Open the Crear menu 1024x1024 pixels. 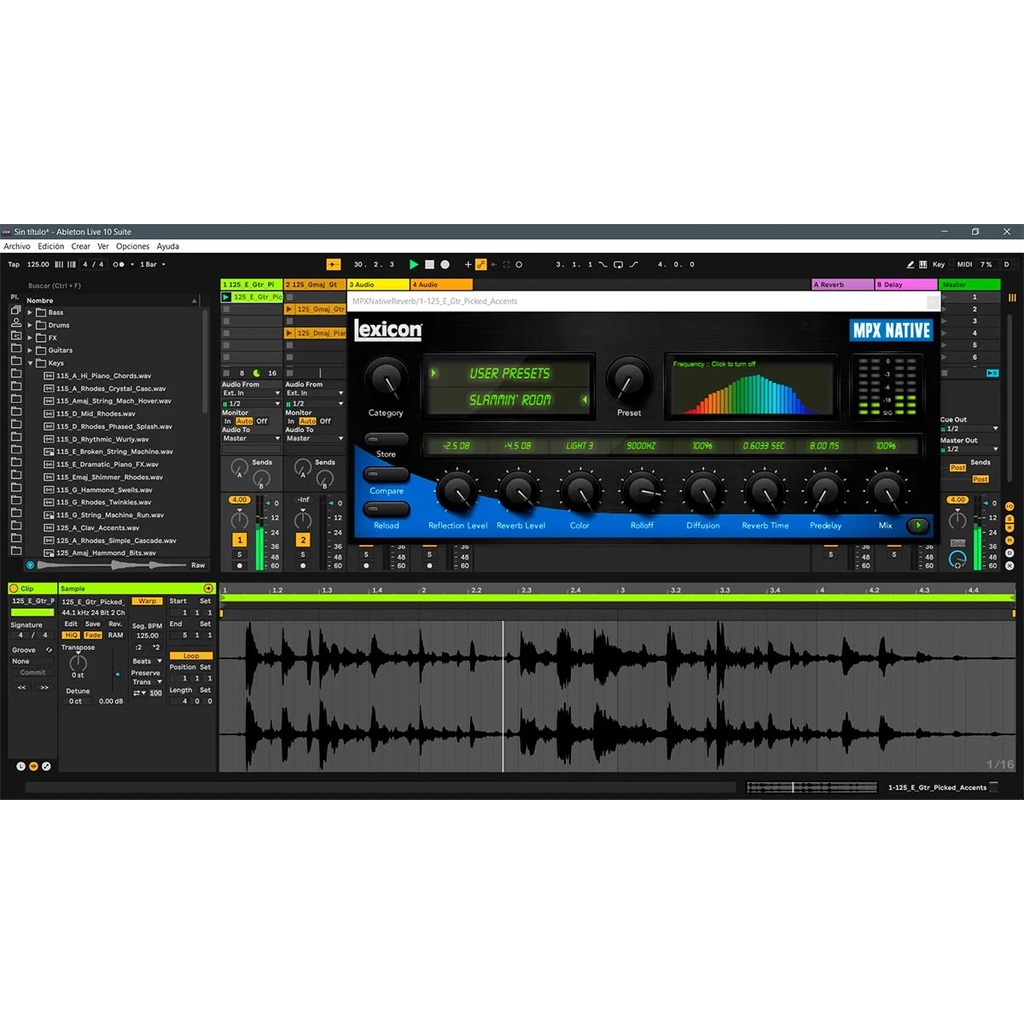80,246
